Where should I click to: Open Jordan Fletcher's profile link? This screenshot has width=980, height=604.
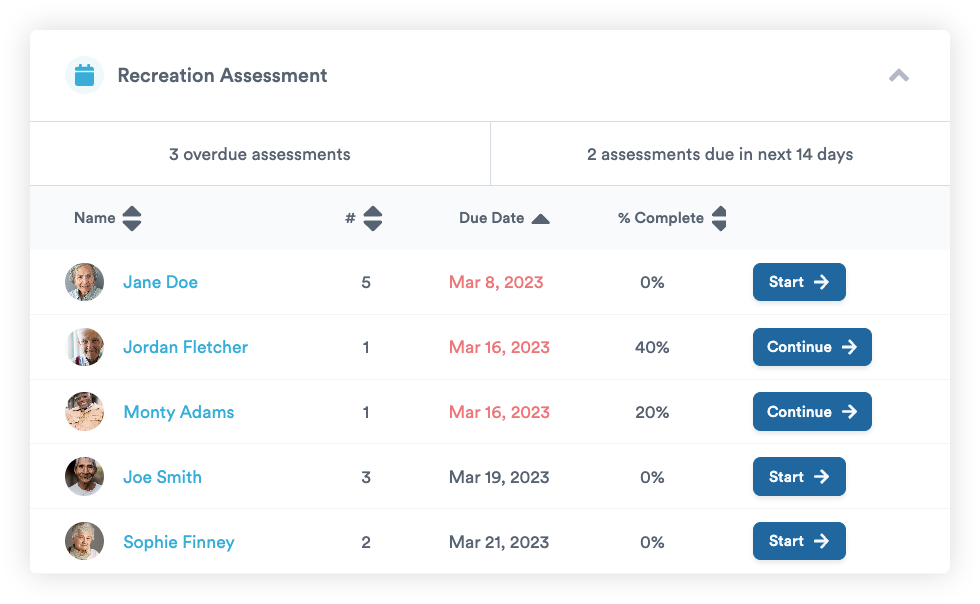click(185, 347)
